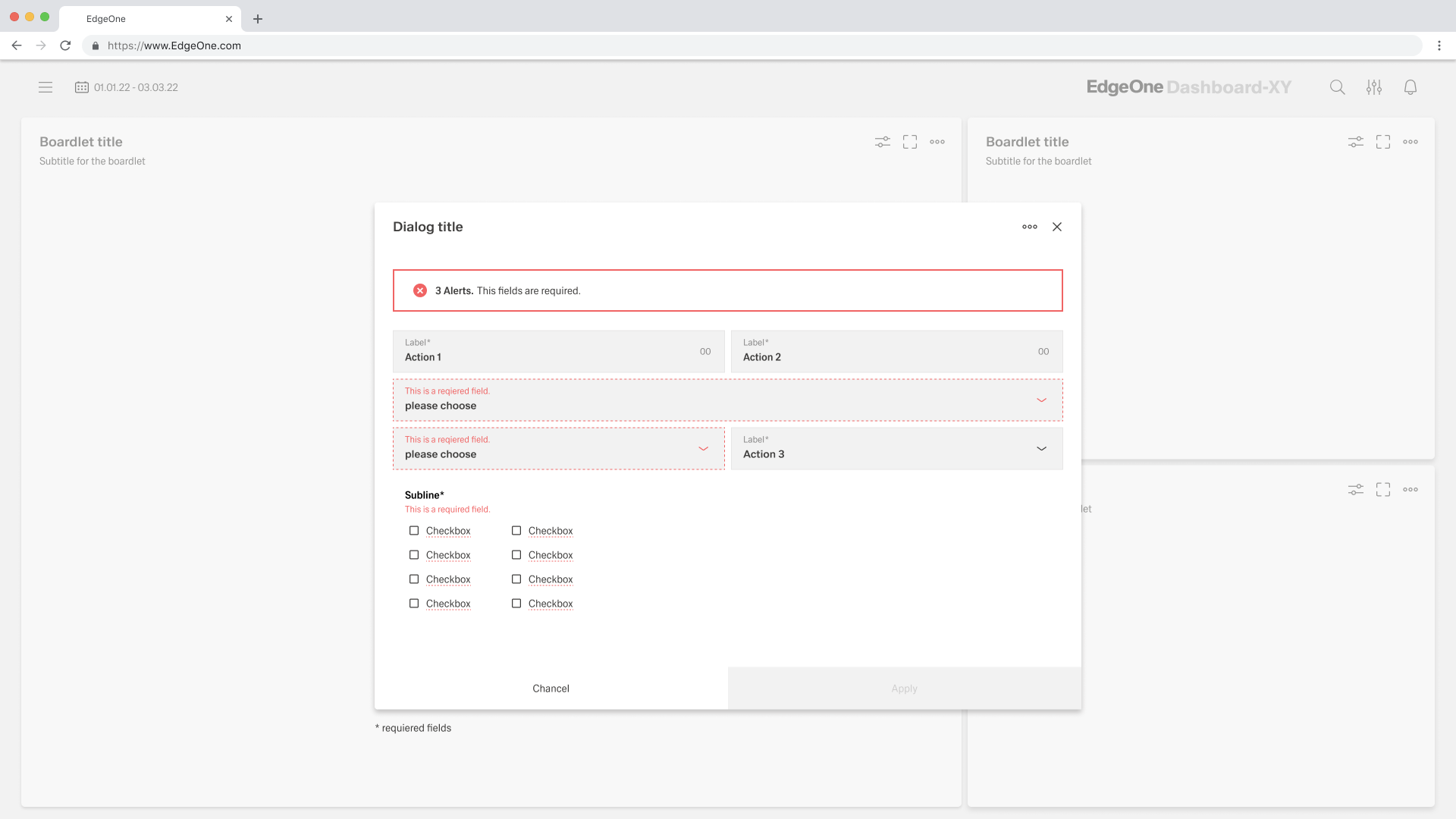The width and height of the screenshot is (1456, 819).
Task: Enable the second Checkbox in right column
Action: tap(516, 555)
